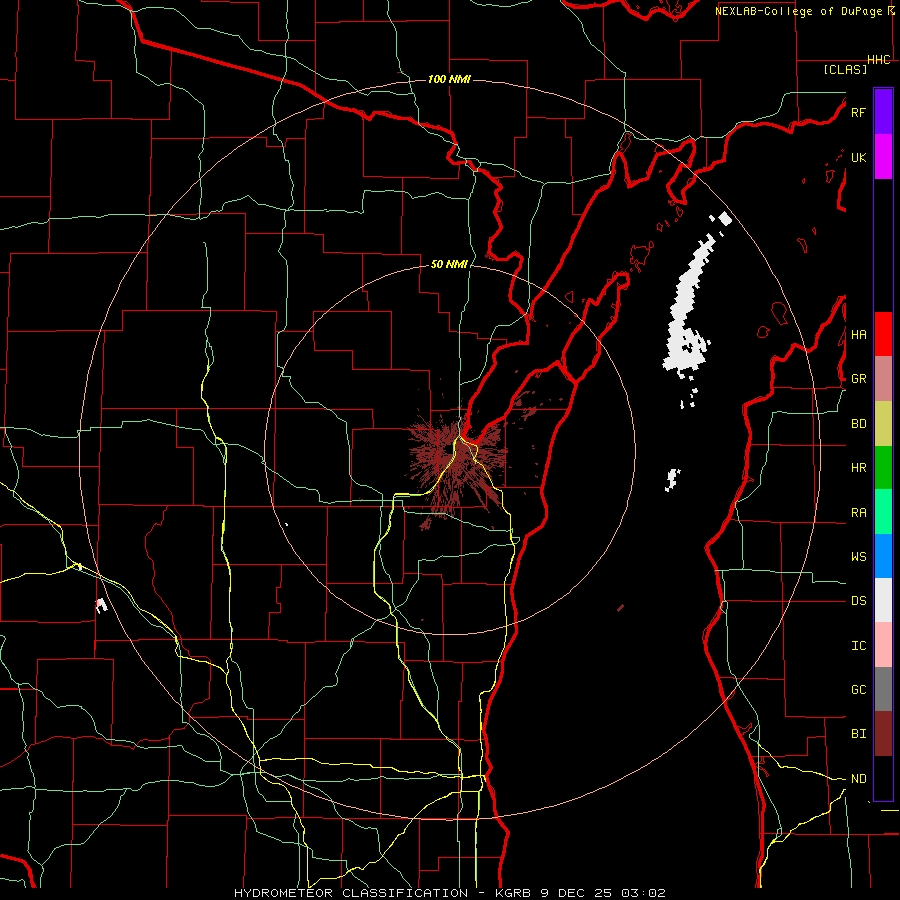Click the BI brown legend swatch
The height and width of the screenshot is (900, 900).
(883, 734)
